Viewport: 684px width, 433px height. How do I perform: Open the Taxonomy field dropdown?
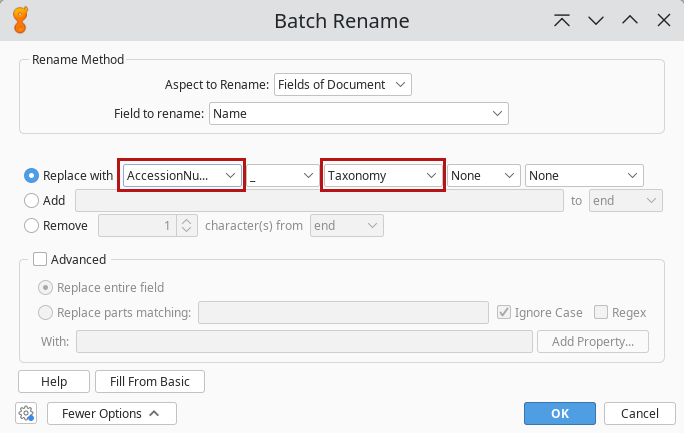382,175
